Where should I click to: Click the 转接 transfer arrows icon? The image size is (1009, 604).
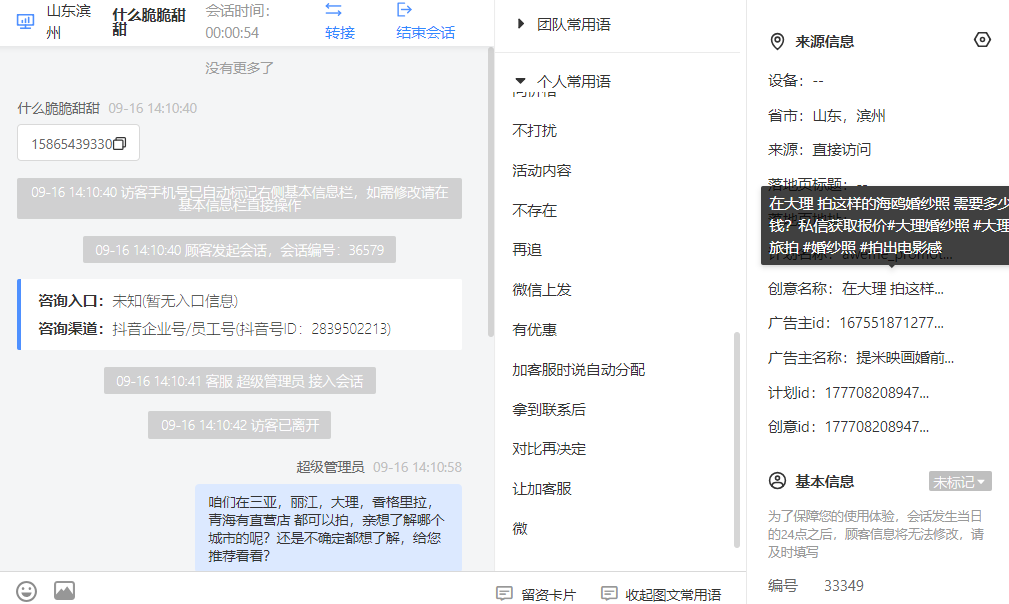(333, 10)
